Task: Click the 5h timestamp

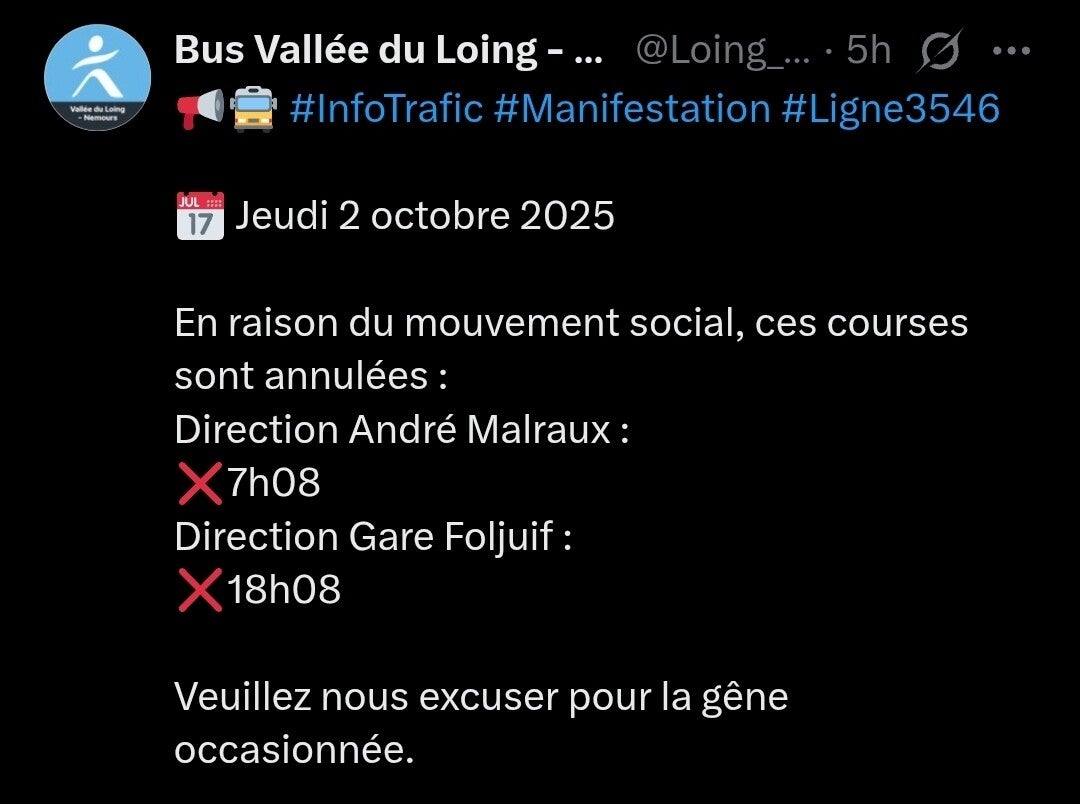Action: click(869, 50)
